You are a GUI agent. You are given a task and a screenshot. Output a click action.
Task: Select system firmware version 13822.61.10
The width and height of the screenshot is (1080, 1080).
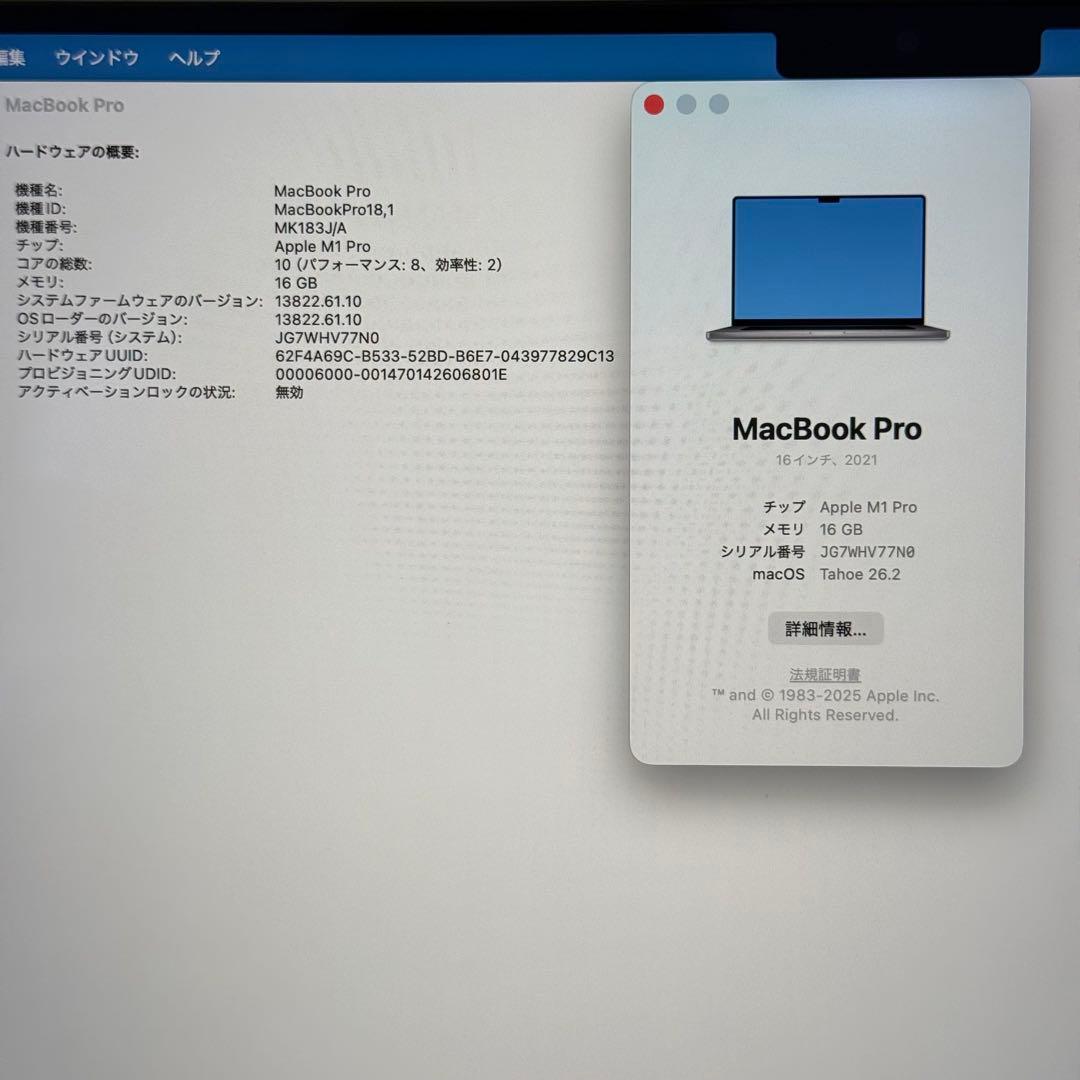(318, 302)
